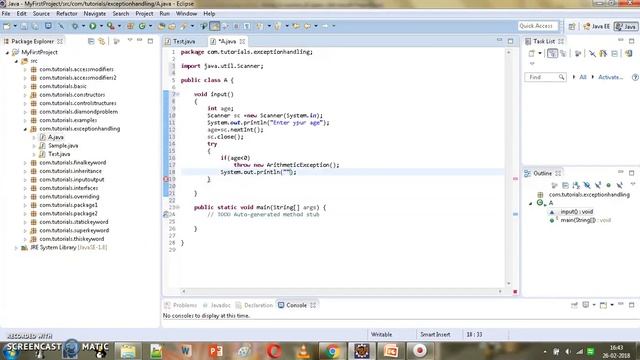Click the Save disk icon in toolbar
640x360 pixels.
point(24,26)
